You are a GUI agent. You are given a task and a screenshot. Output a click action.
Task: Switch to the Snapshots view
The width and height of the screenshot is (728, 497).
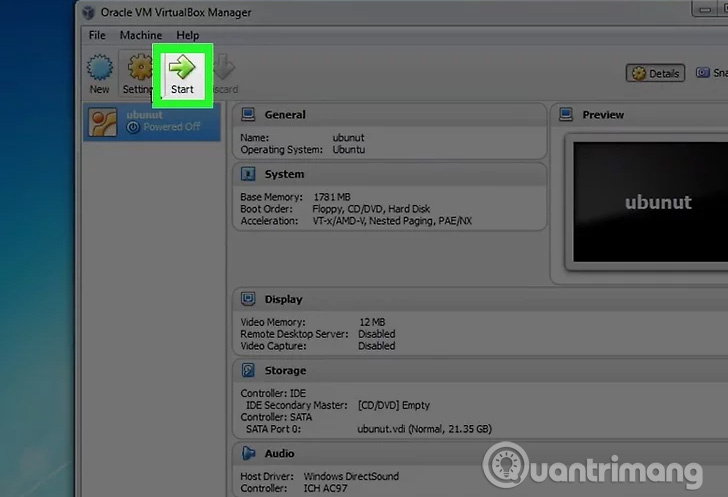click(711, 73)
